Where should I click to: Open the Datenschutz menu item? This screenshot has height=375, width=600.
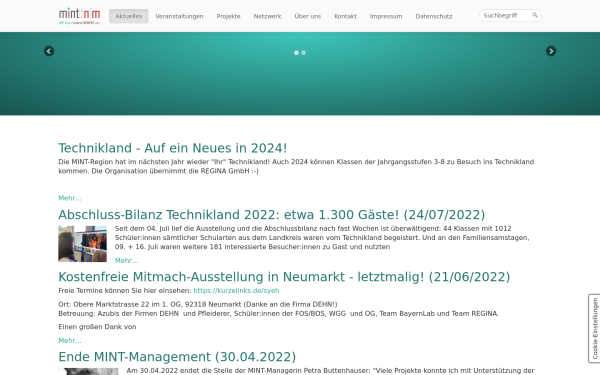coord(434,16)
